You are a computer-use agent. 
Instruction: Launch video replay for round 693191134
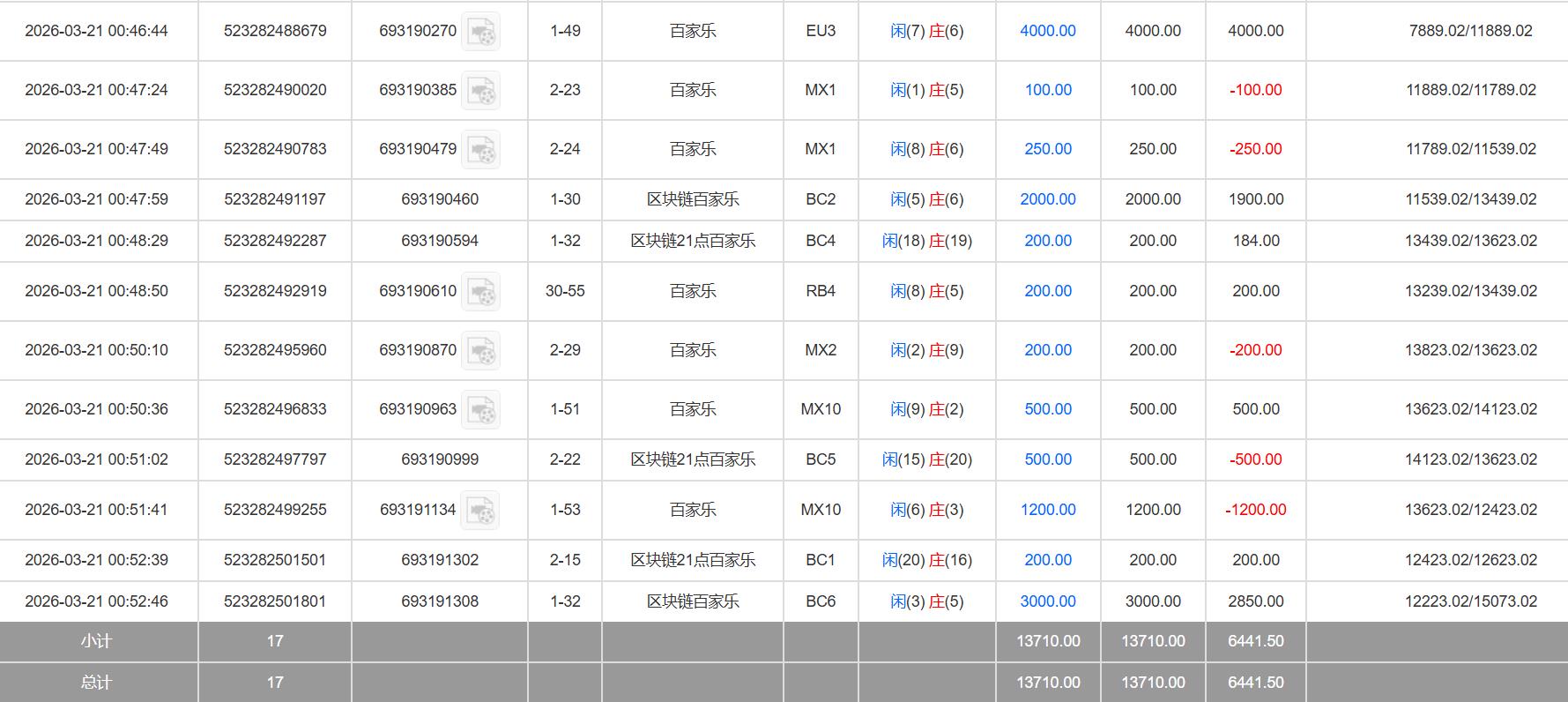click(481, 511)
